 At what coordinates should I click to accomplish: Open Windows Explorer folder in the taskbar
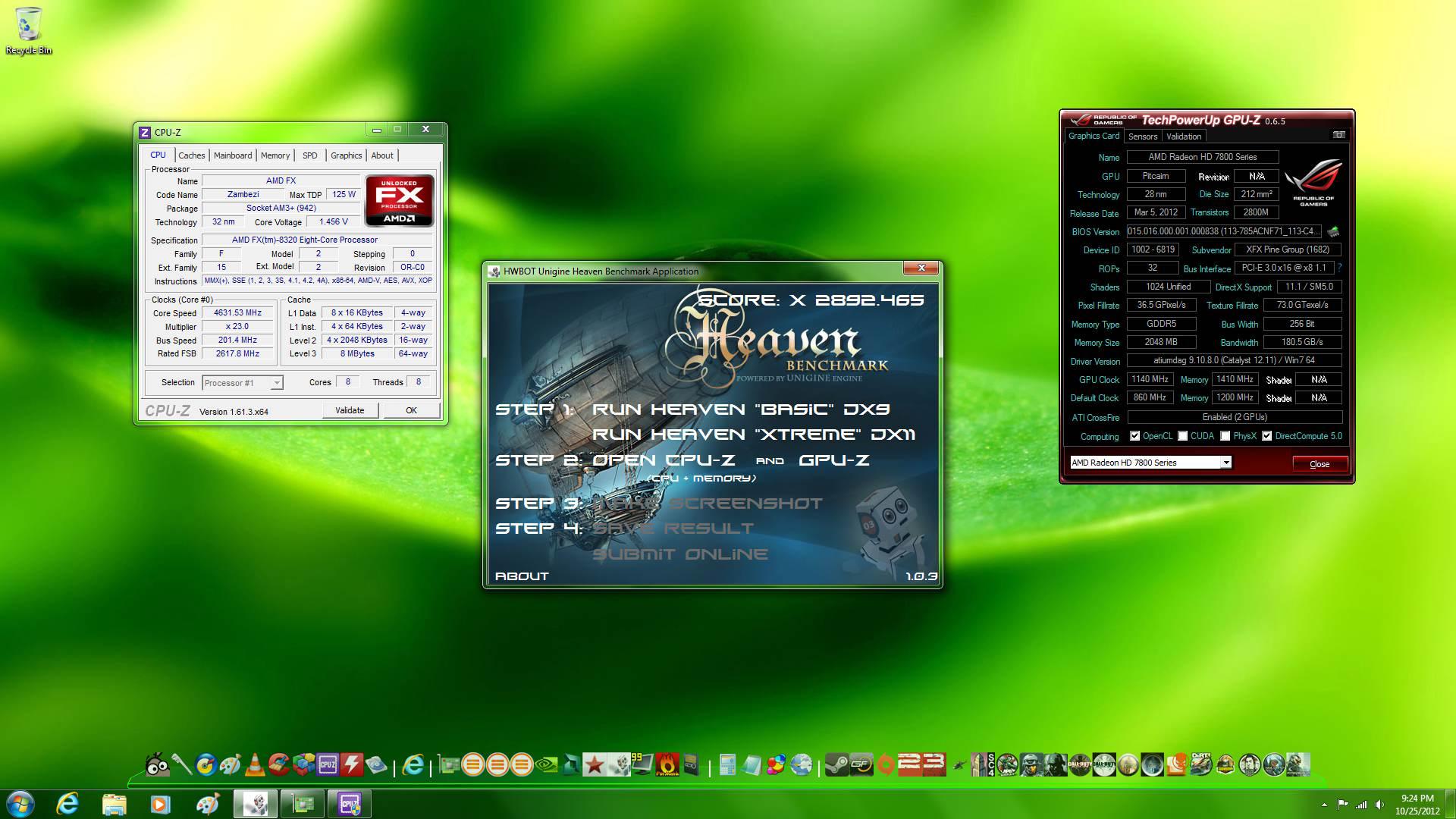[114, 804]
